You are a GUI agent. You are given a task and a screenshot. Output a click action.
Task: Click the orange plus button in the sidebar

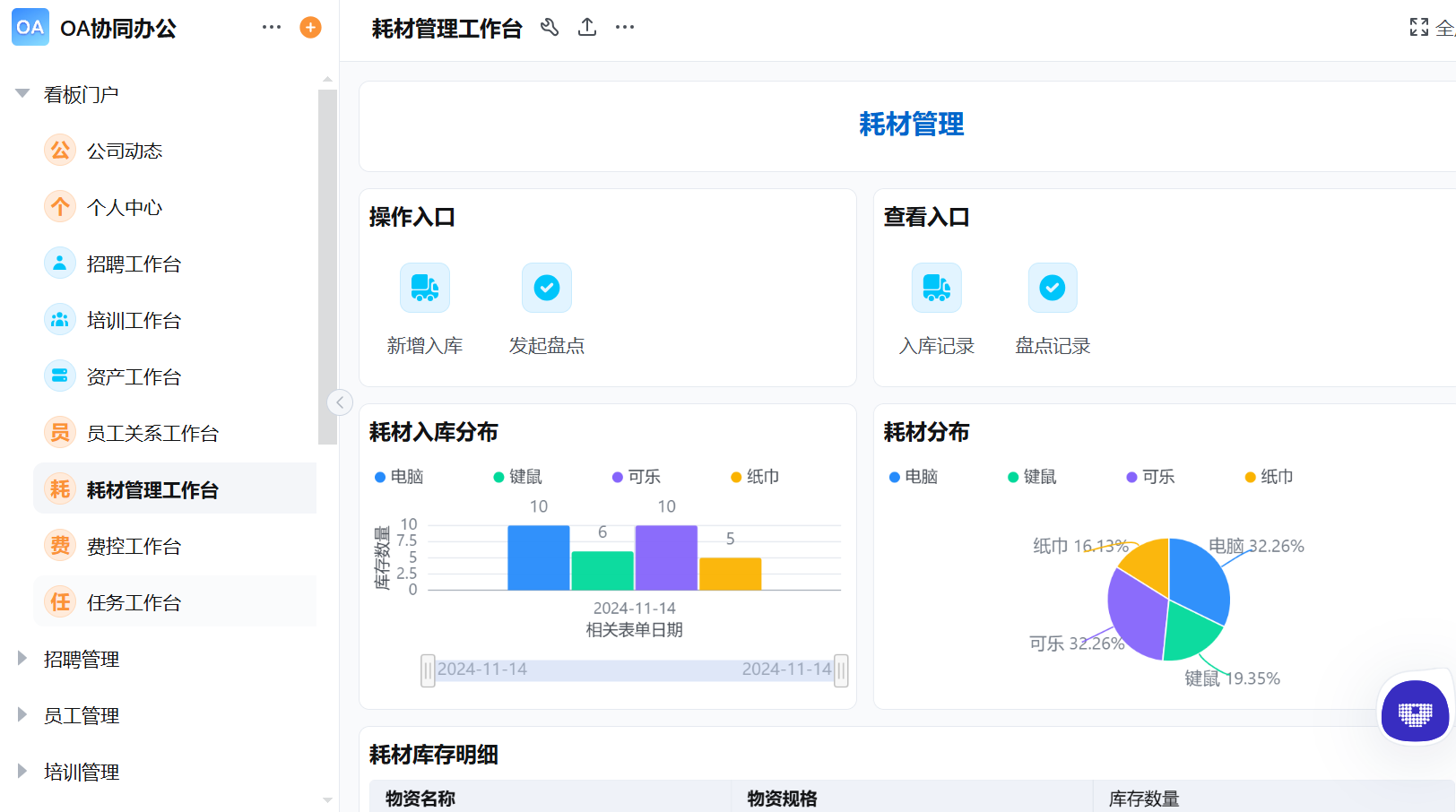309,28
